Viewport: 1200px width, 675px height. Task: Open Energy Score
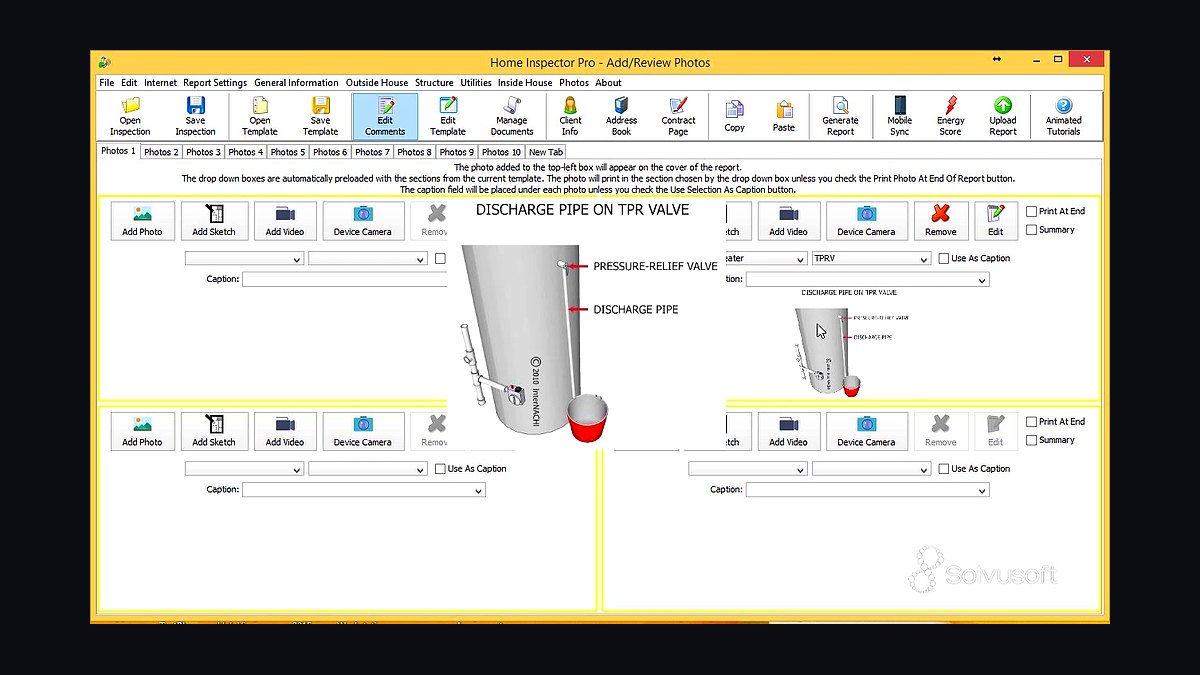pyautogui.click(x=950, y=116)
